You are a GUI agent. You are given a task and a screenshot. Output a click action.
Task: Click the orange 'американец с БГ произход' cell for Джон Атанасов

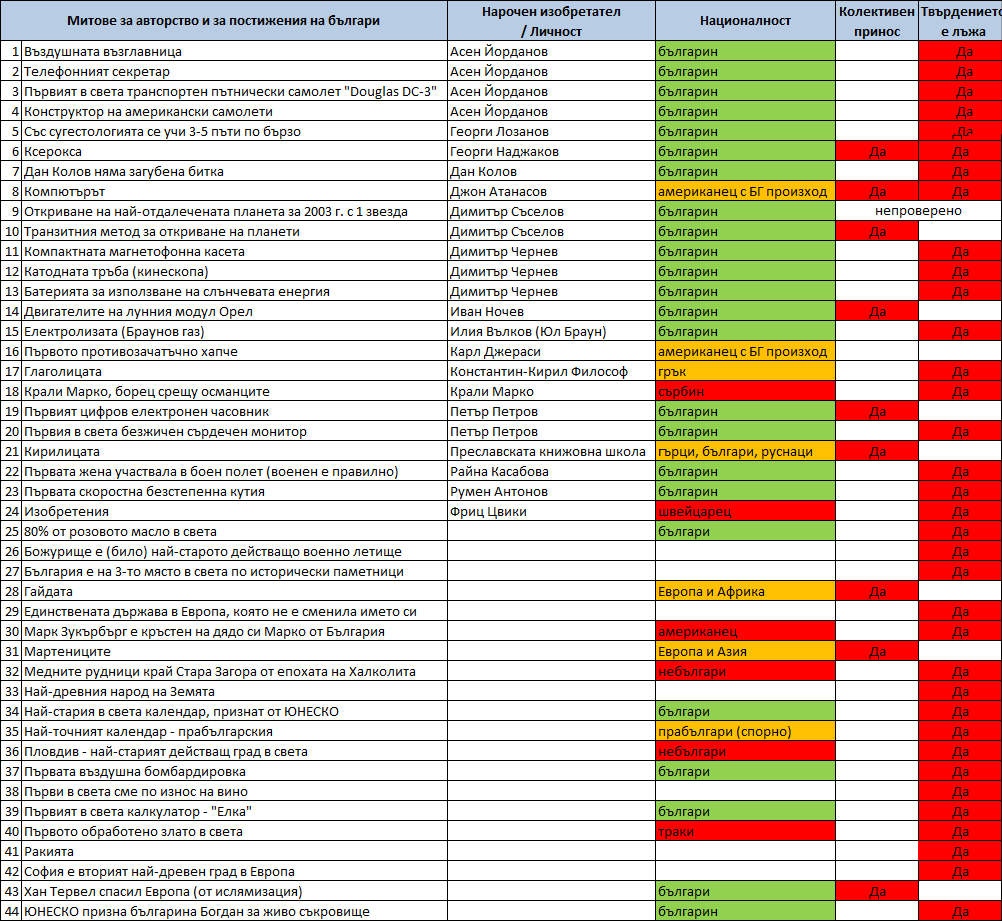click(745, 191)
